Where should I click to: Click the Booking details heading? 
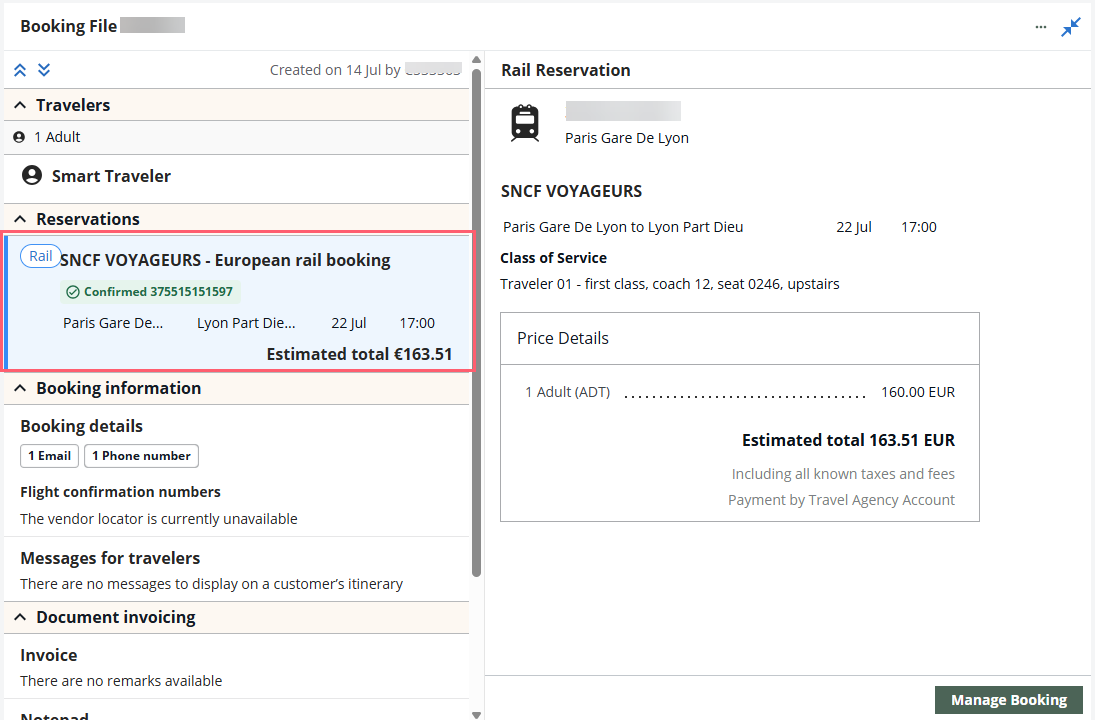pos(81,426)
